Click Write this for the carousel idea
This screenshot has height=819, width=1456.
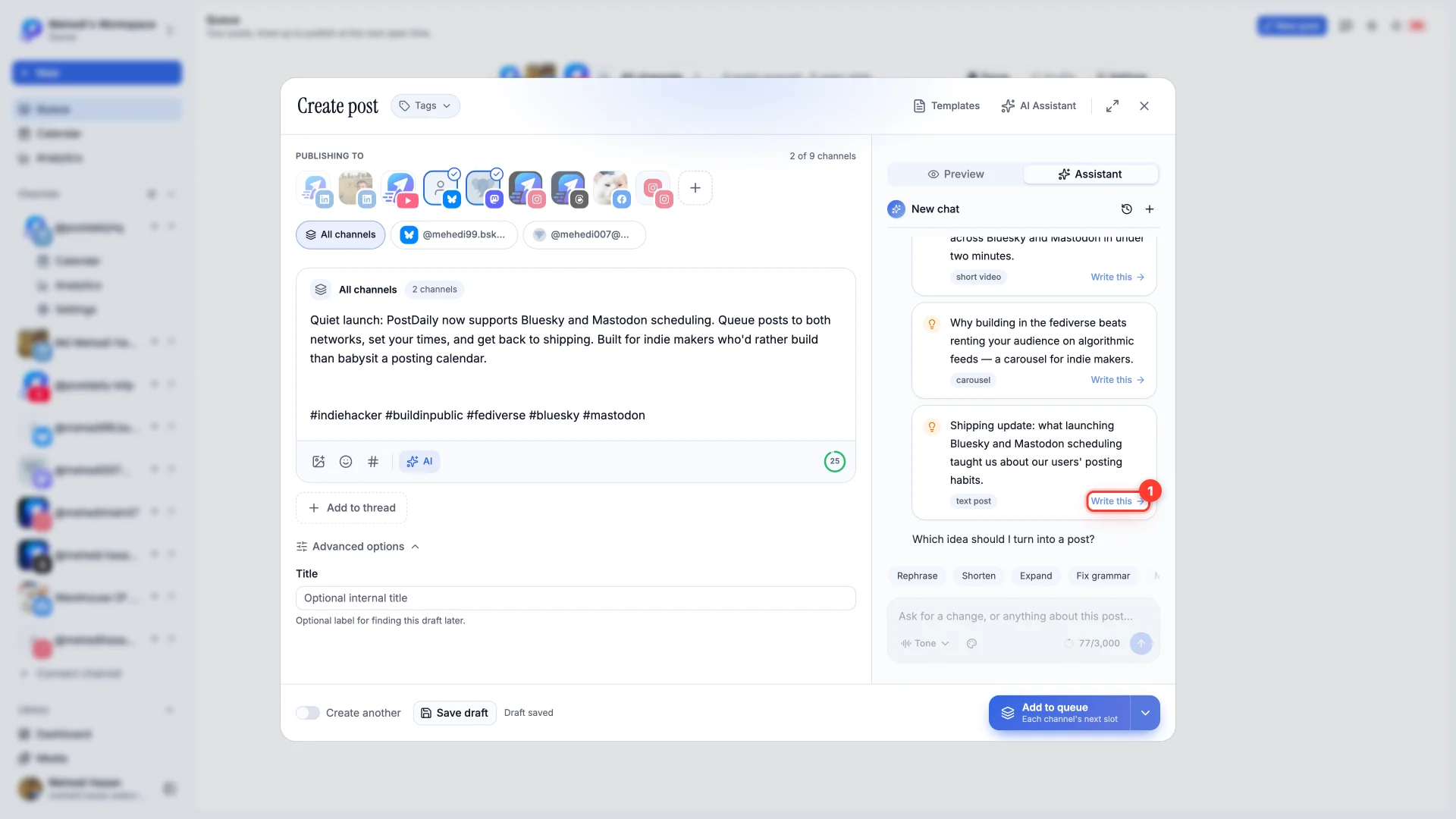point(1118,380)
